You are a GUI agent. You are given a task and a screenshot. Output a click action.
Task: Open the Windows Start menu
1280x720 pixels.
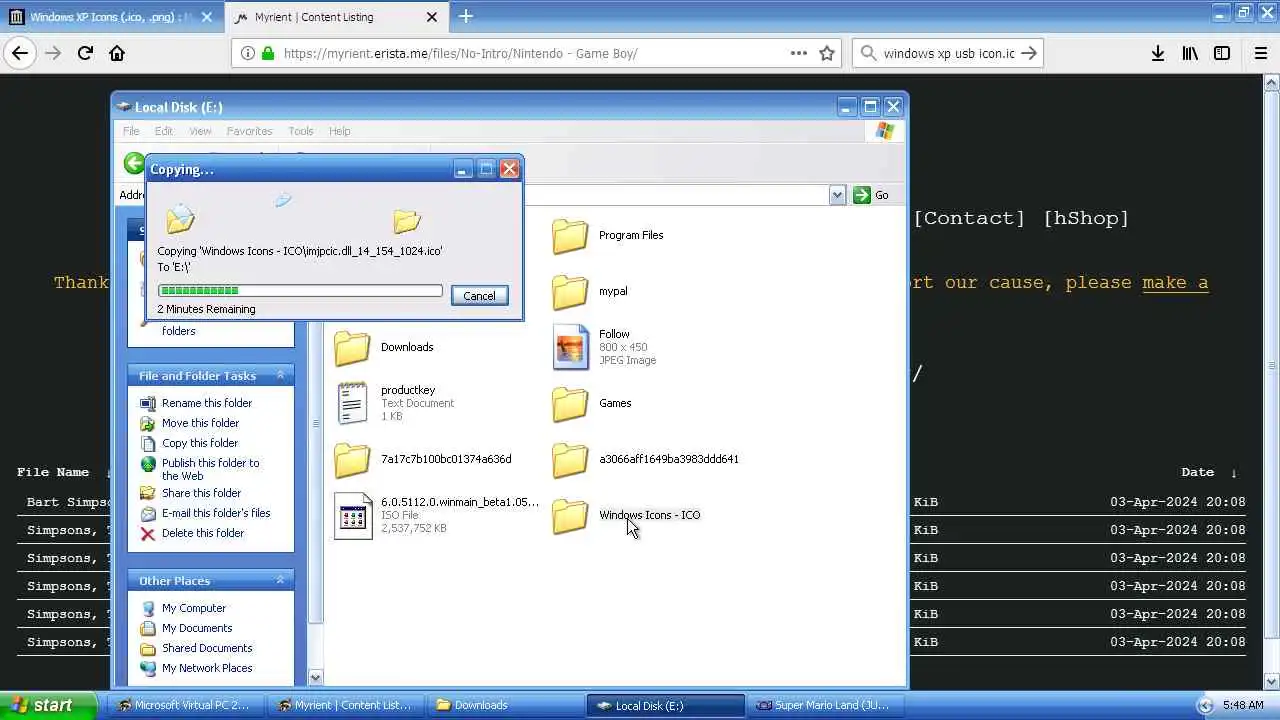tap(48, 705)
